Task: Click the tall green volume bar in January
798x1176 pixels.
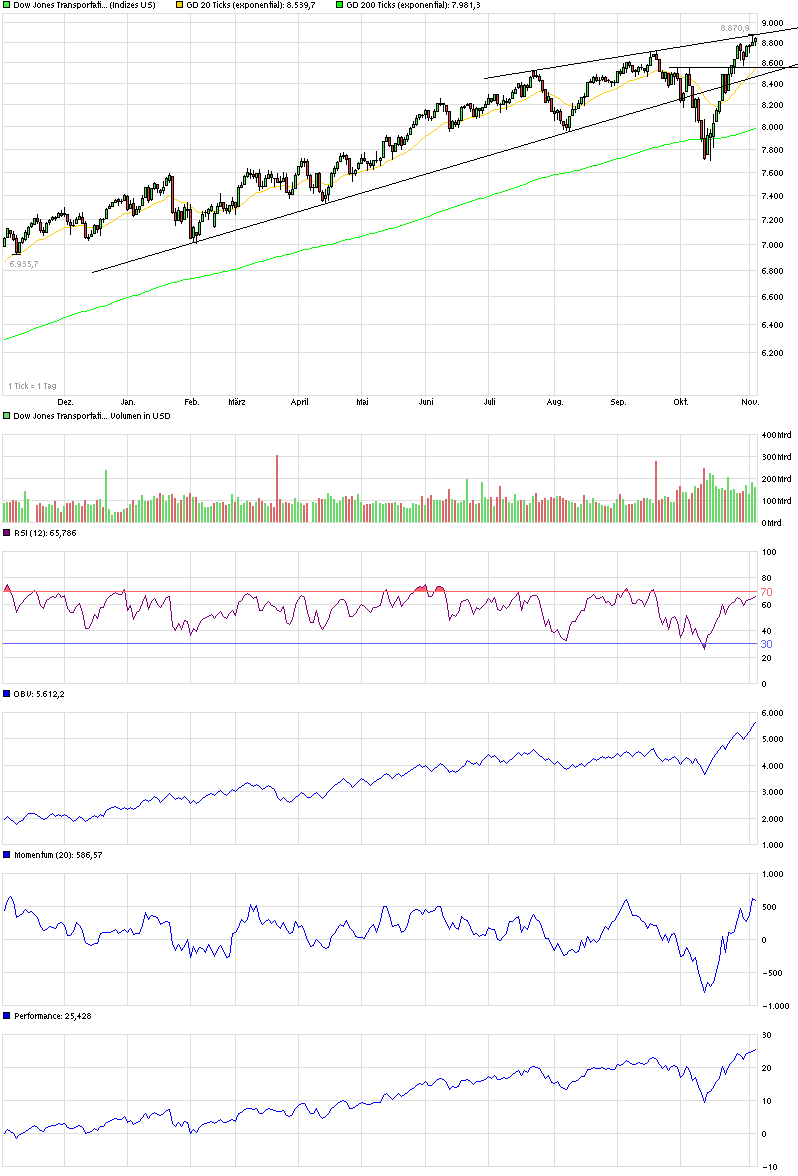Action: pos(106,496)
